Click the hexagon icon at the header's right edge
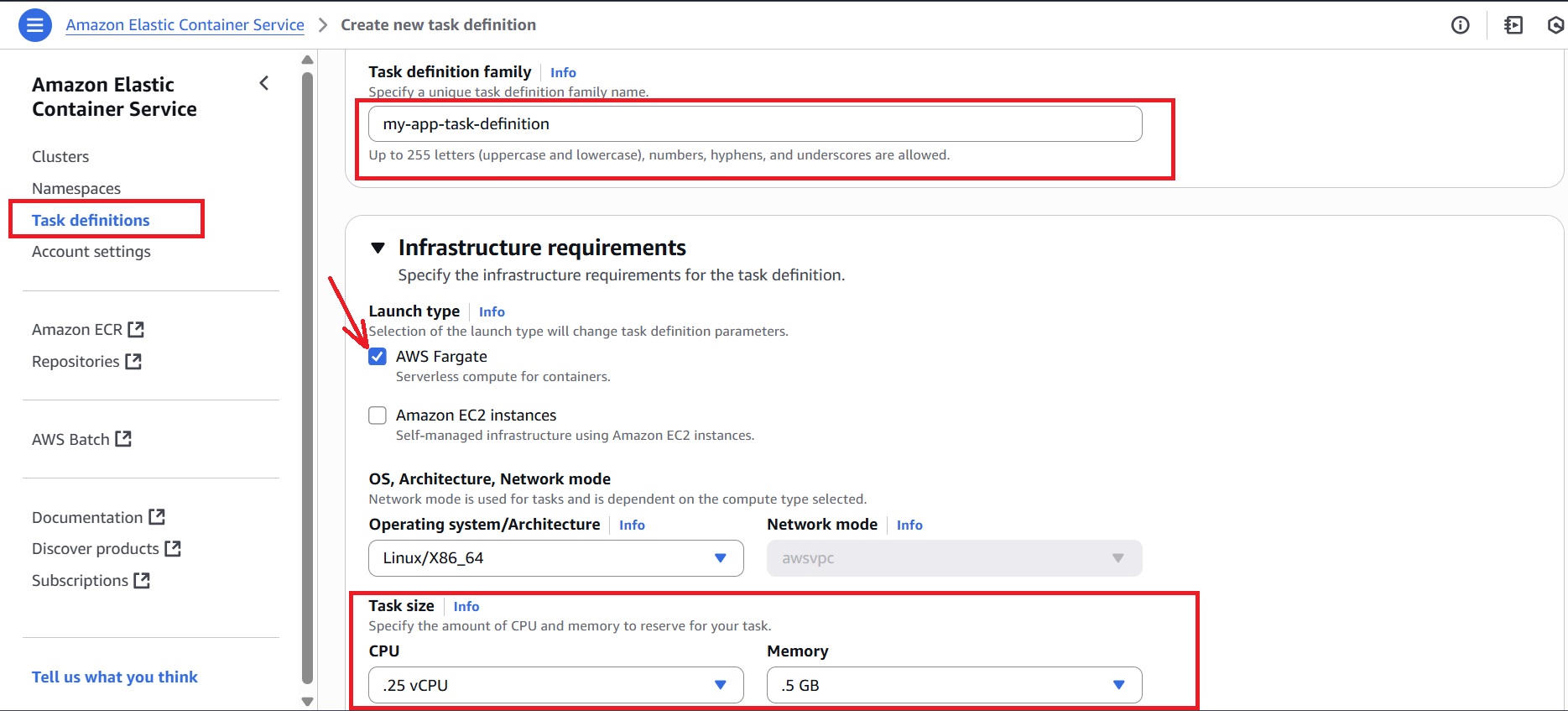This screenshot has height=711, width=1568. pos(1556,25)
